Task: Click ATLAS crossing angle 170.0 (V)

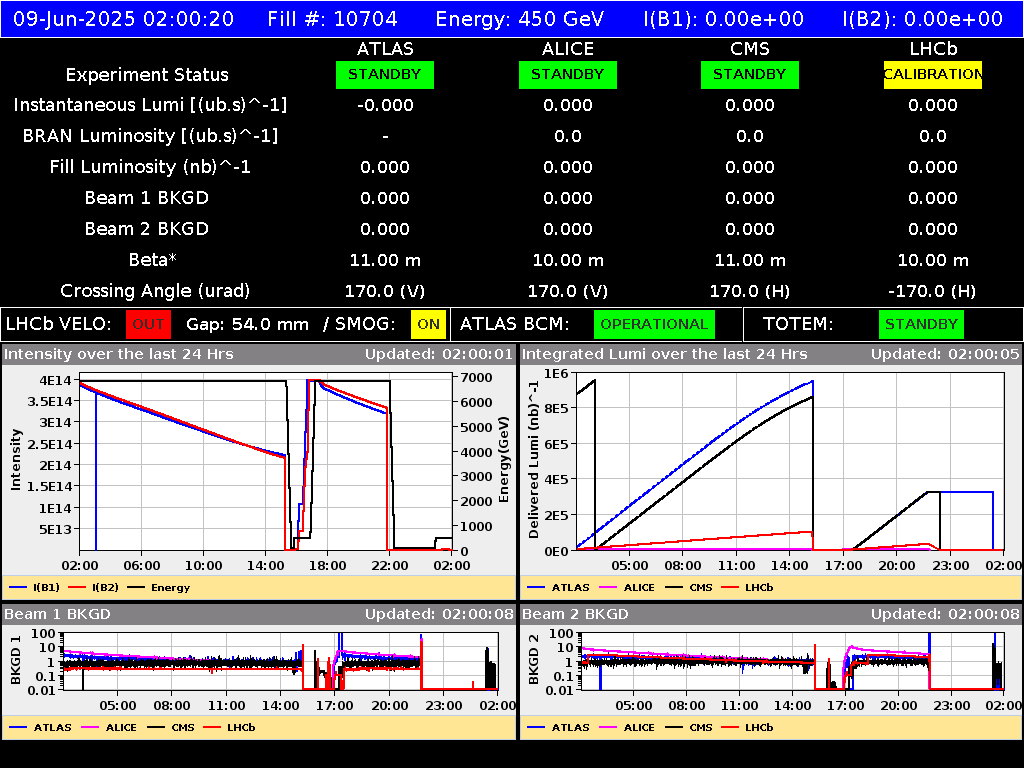Action: pyautogui.click(x=385, y=291)
